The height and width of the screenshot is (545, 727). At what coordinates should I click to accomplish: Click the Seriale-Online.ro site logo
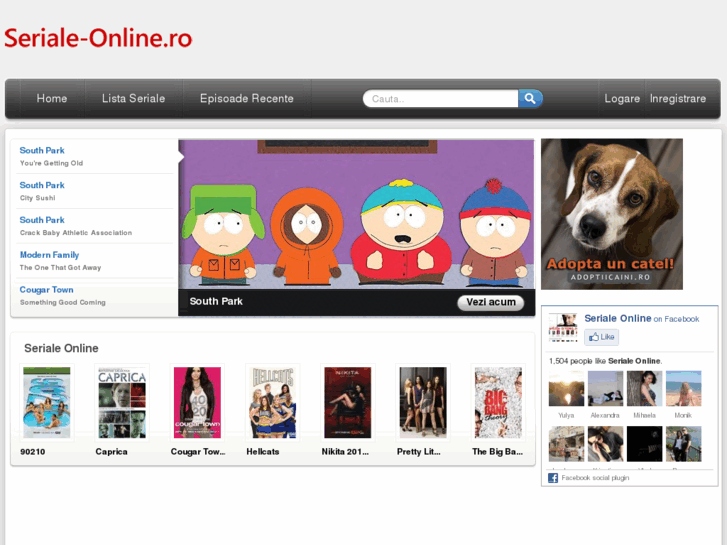(98, 38)
